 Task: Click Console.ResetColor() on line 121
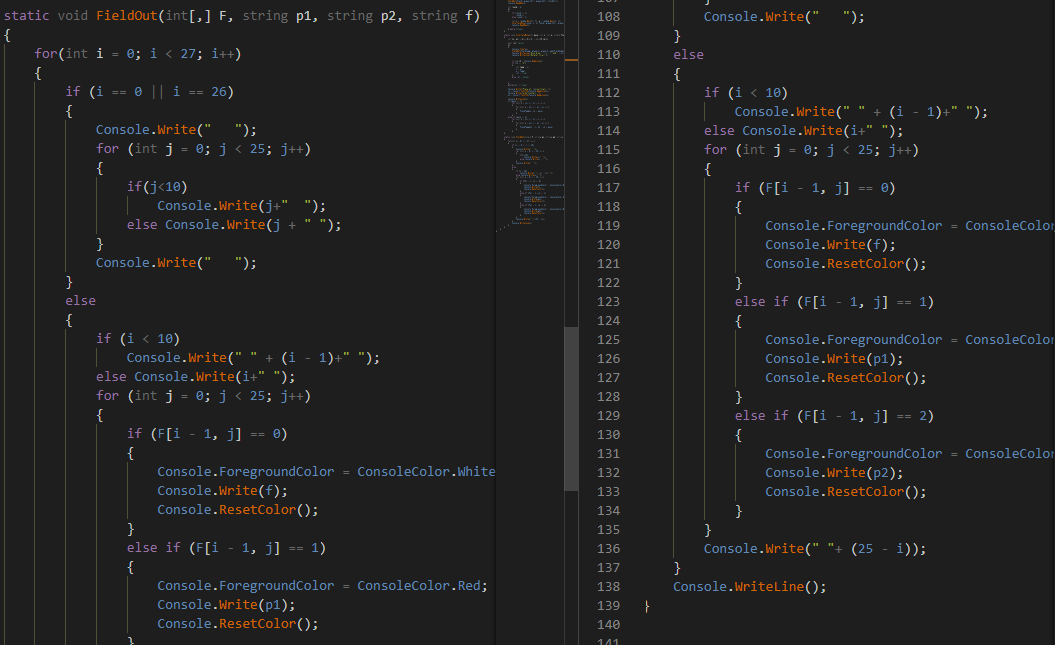(845, 263)
